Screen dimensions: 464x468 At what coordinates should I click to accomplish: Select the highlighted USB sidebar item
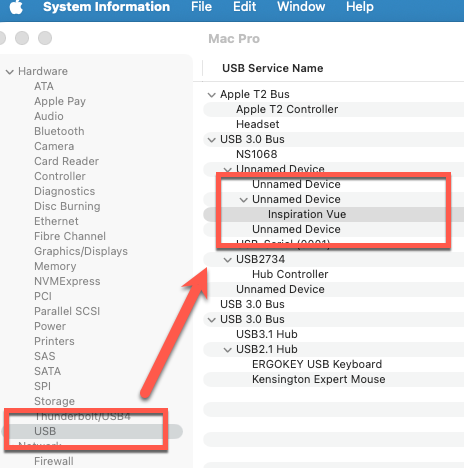[x=92, y=431]
